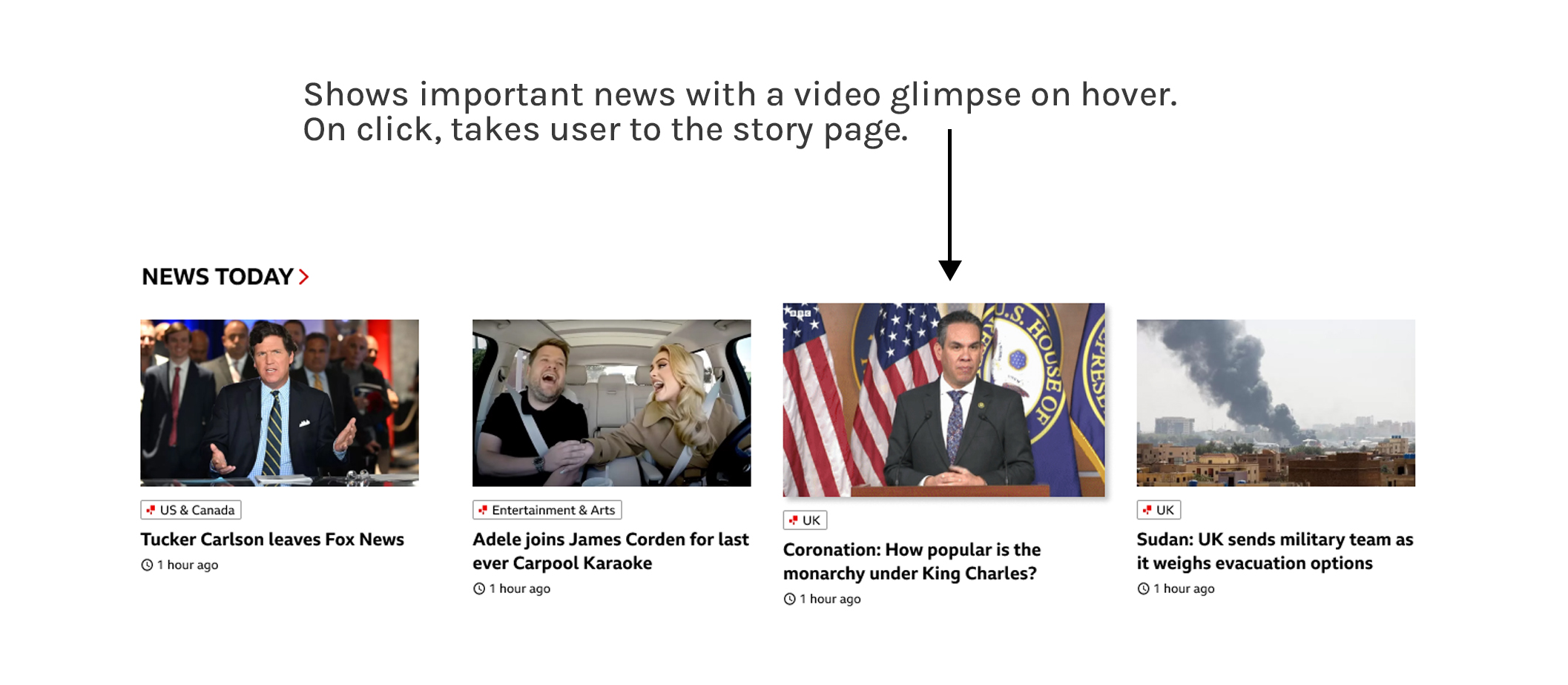Select the UK tag under Sudan story
This screenshot has height=685, width=1568.
click(x=1159, y=510)
